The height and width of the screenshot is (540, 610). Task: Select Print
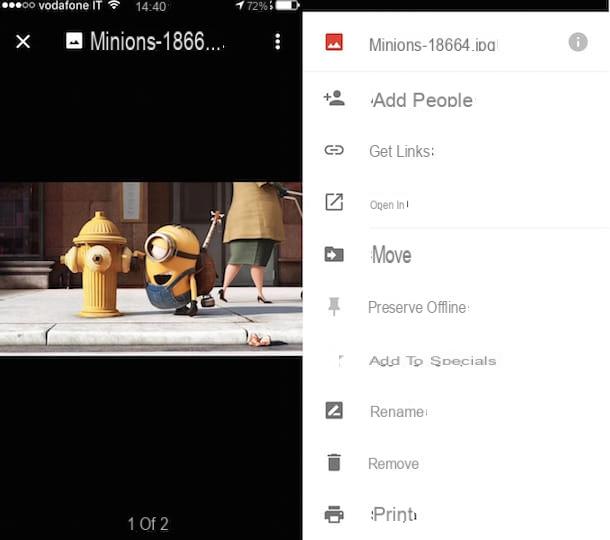394,515
